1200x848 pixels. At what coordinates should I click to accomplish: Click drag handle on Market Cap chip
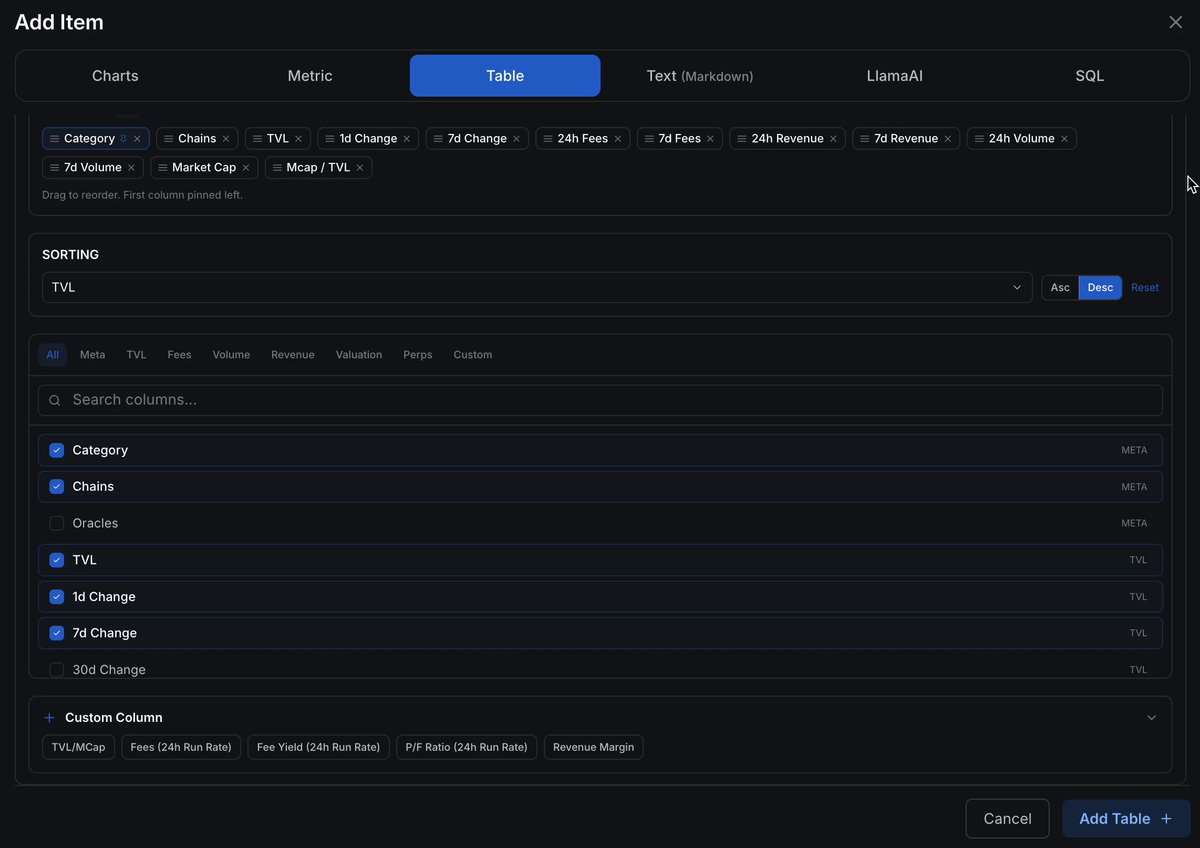pos(163,168)
